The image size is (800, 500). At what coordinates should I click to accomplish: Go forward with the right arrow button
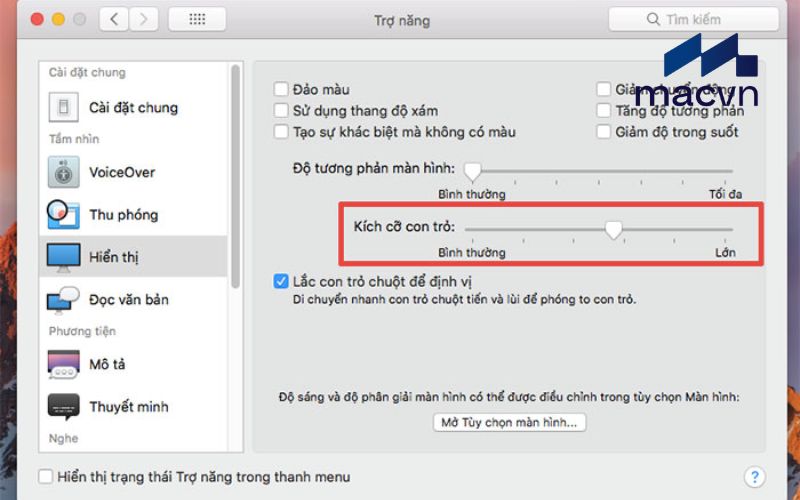pyautogui.click(x=143, y=19)
